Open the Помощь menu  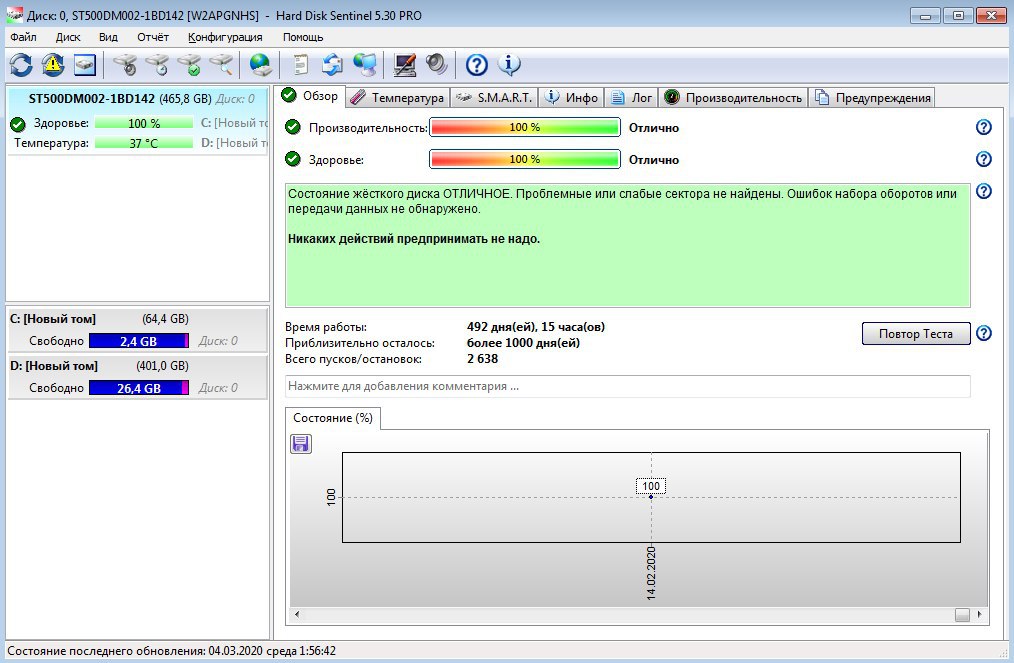(x=303, y=37)
